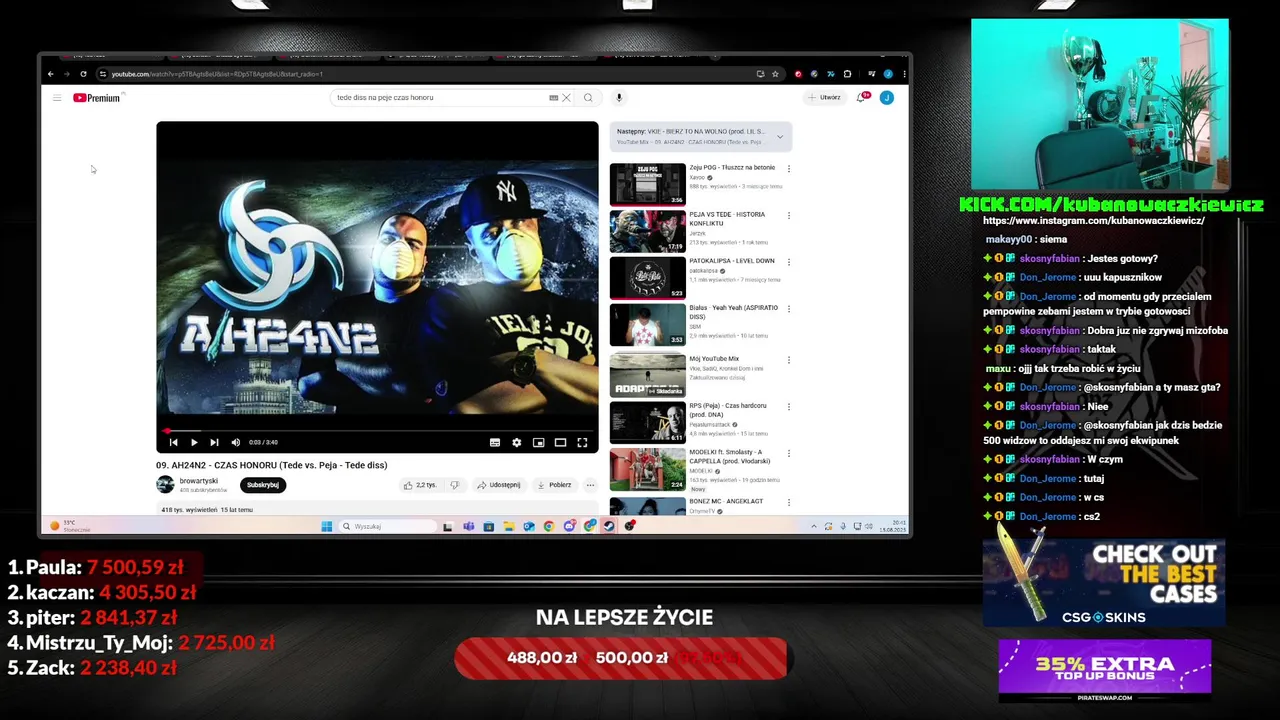Open options for MODELKI ft. Smolasty
1280x720 pixels.
point(789,453)
